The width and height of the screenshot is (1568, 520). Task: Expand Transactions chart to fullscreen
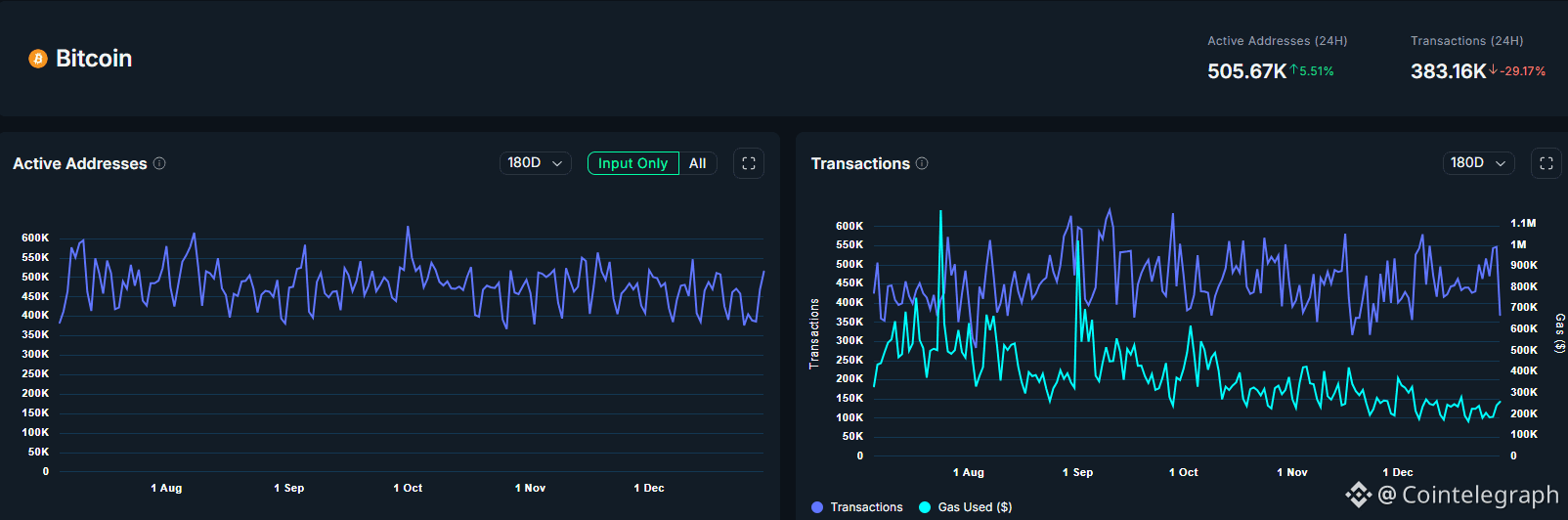pos(1546,163)
